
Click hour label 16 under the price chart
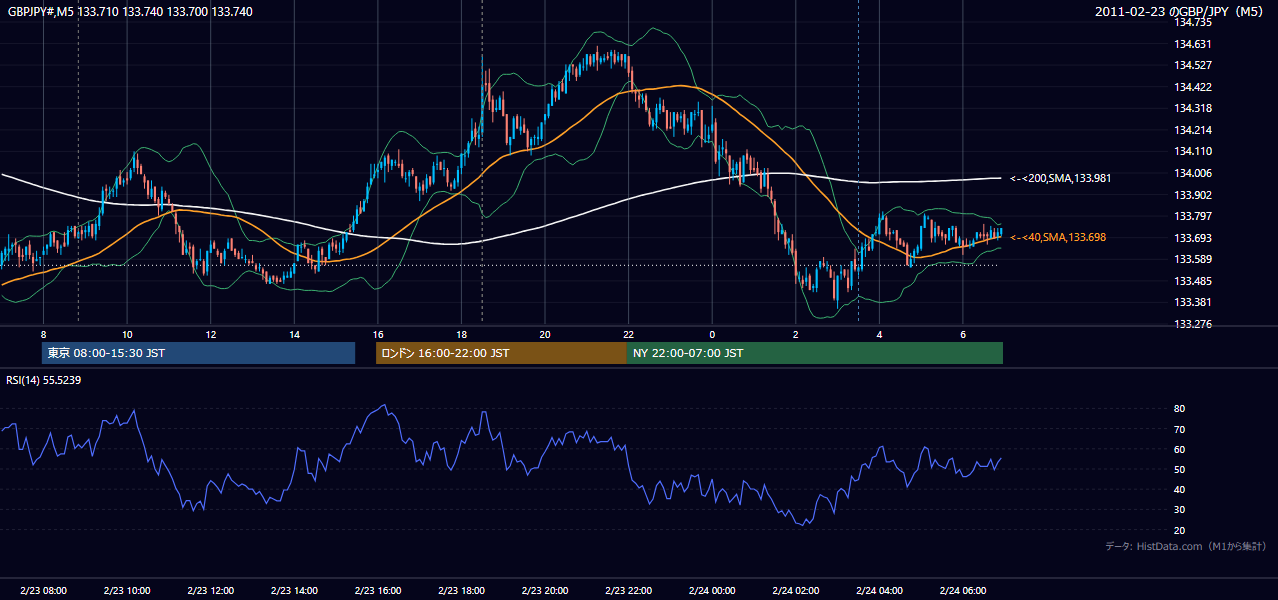pyautogui.click(x=377, y=334)
